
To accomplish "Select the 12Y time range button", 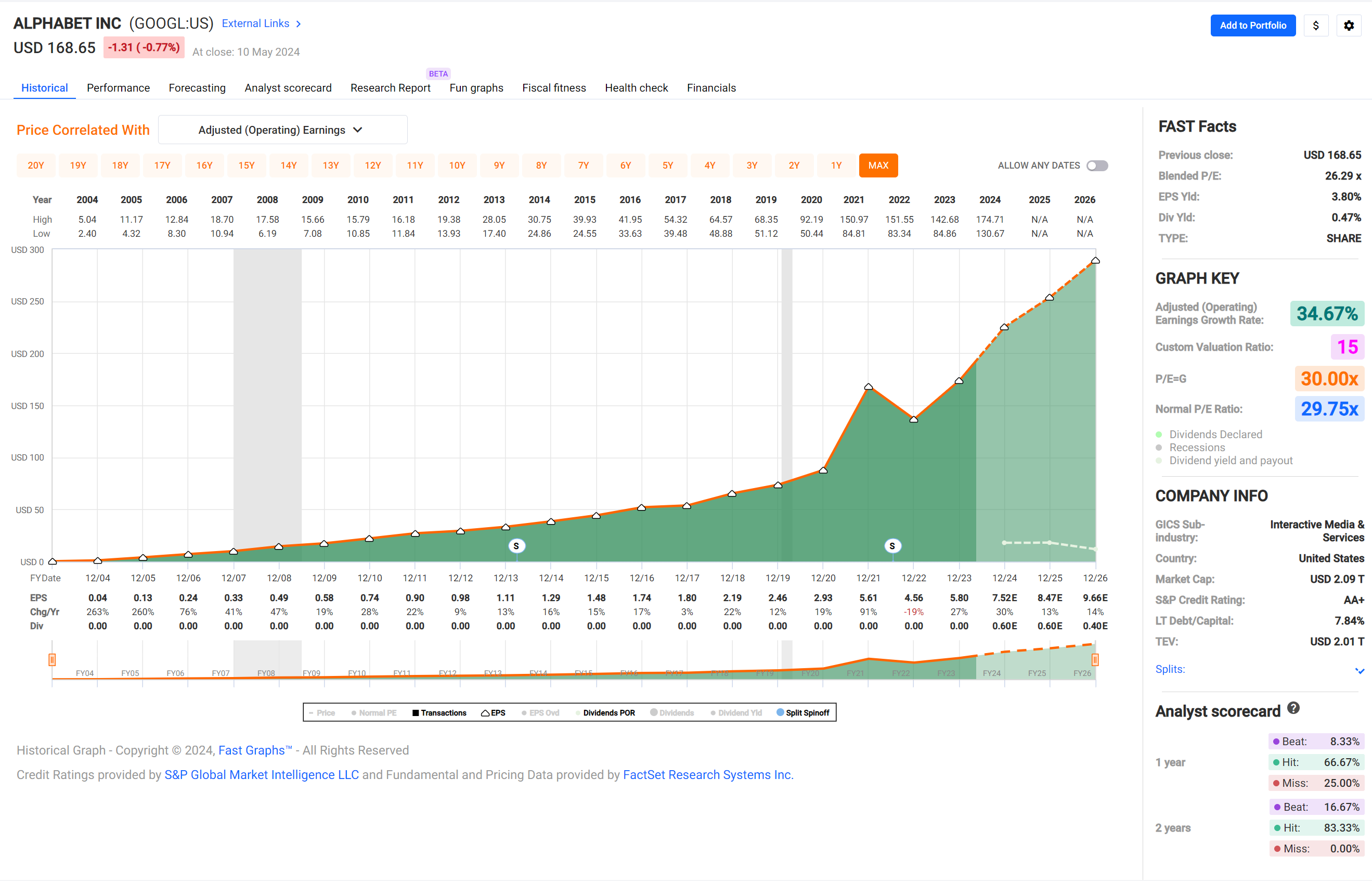I will click(373, 166).
